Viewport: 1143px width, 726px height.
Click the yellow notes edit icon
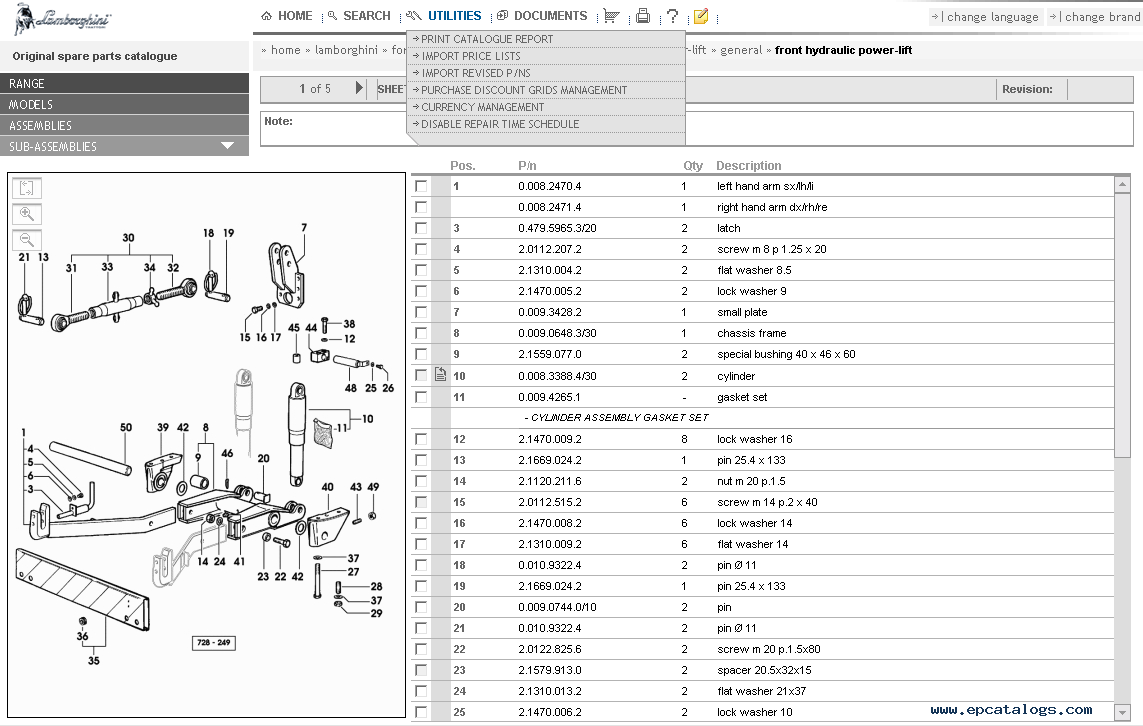point(700,16)
